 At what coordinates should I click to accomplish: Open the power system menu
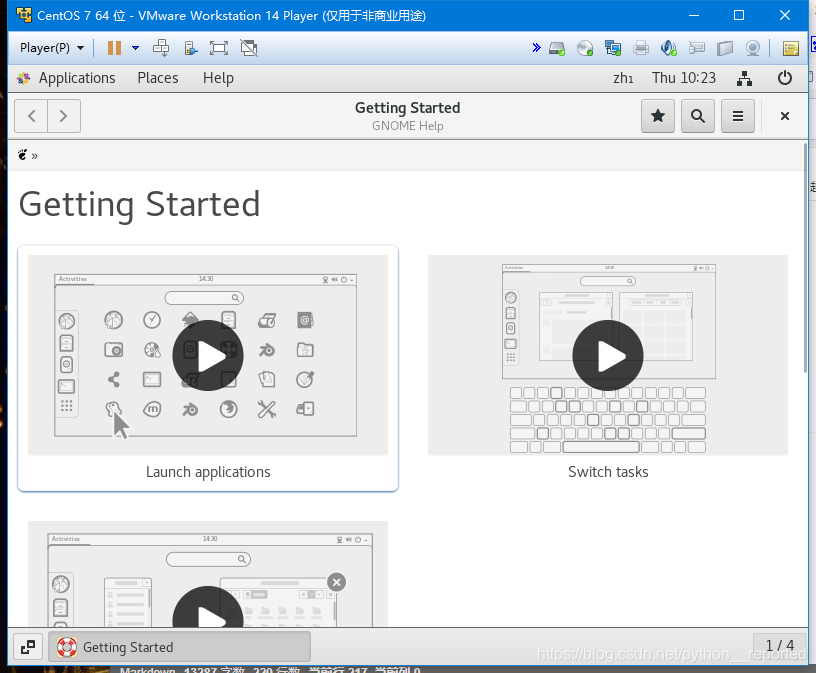click(785, 78)
